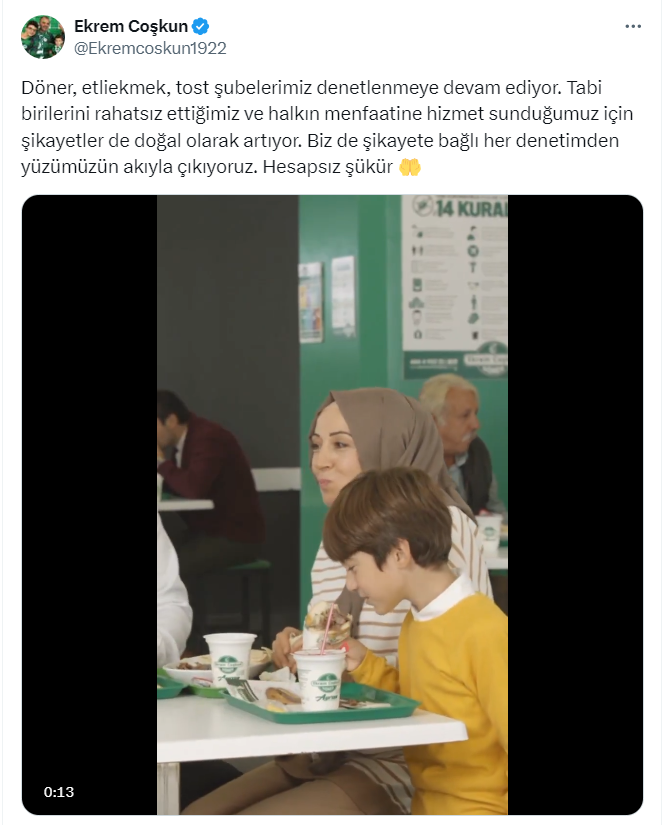Open Ekrem Coşkun's profile avatar

(43, 37)
